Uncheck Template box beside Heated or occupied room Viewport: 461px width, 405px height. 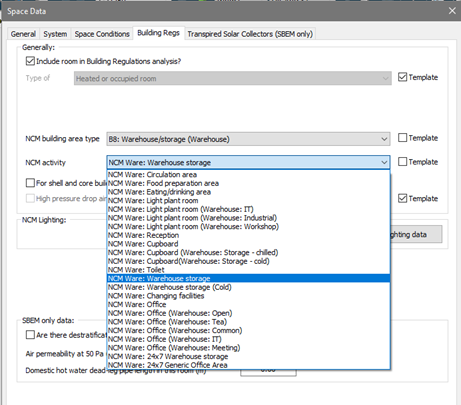tap(402, 77)
